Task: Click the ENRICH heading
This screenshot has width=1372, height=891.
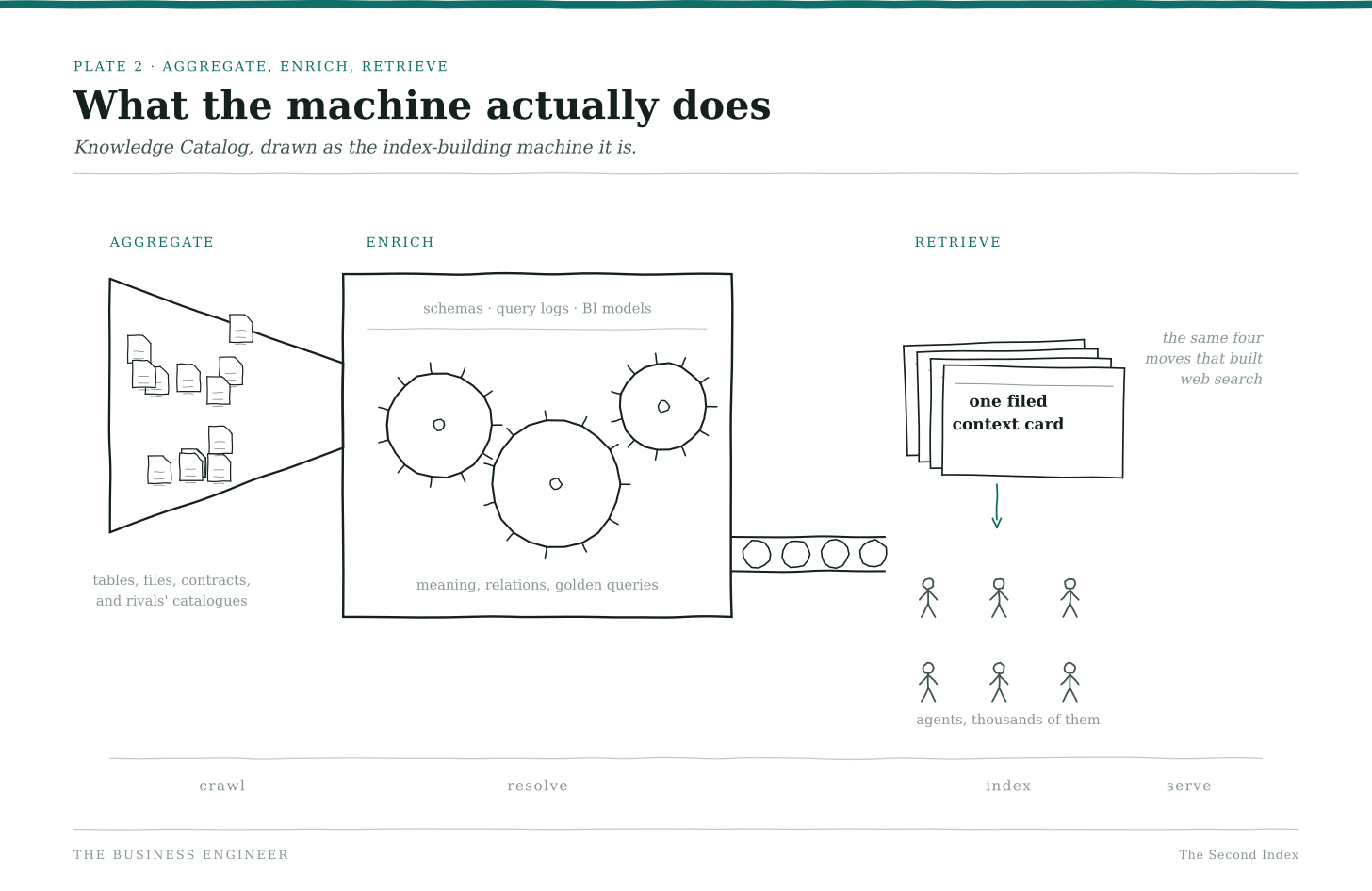Action: (x=400, y=242)
